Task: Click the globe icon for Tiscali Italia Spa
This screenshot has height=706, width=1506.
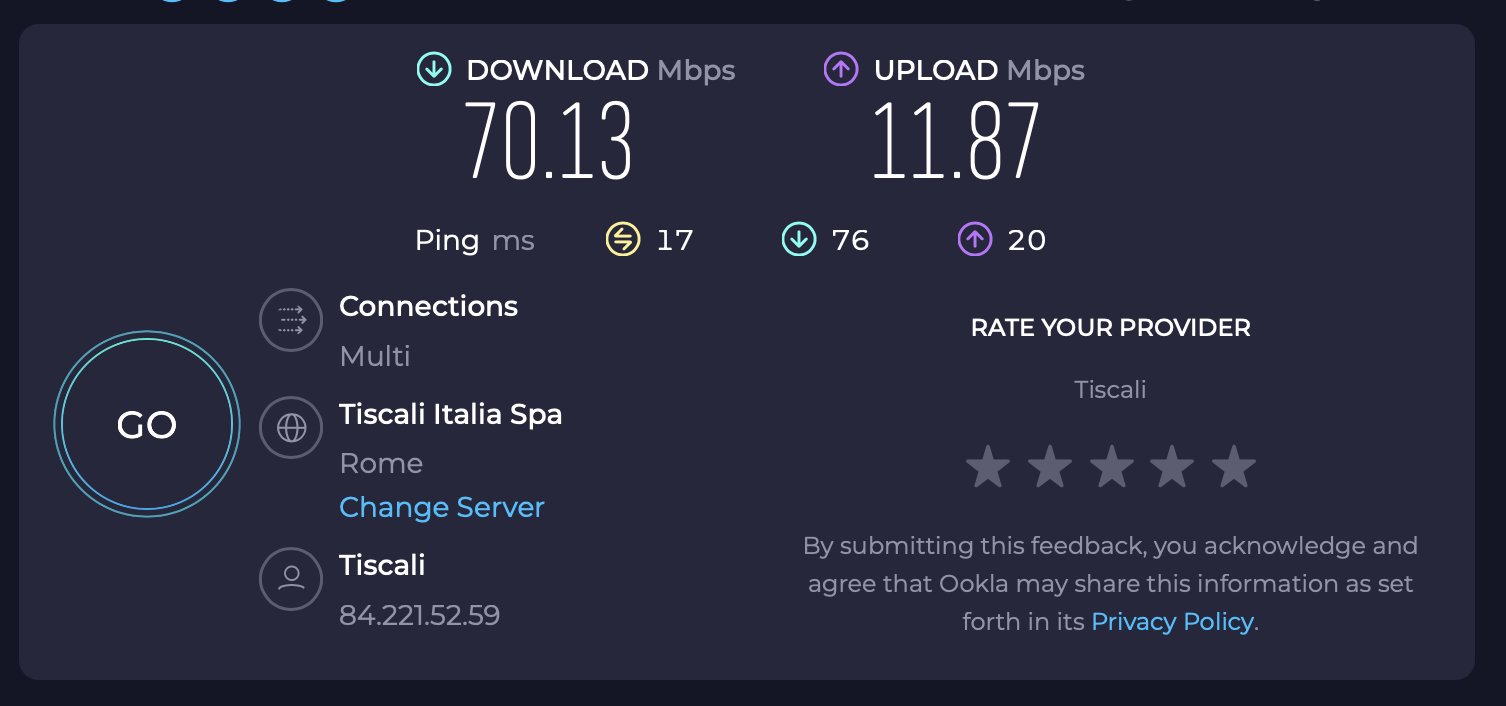Action: (291, 428)
